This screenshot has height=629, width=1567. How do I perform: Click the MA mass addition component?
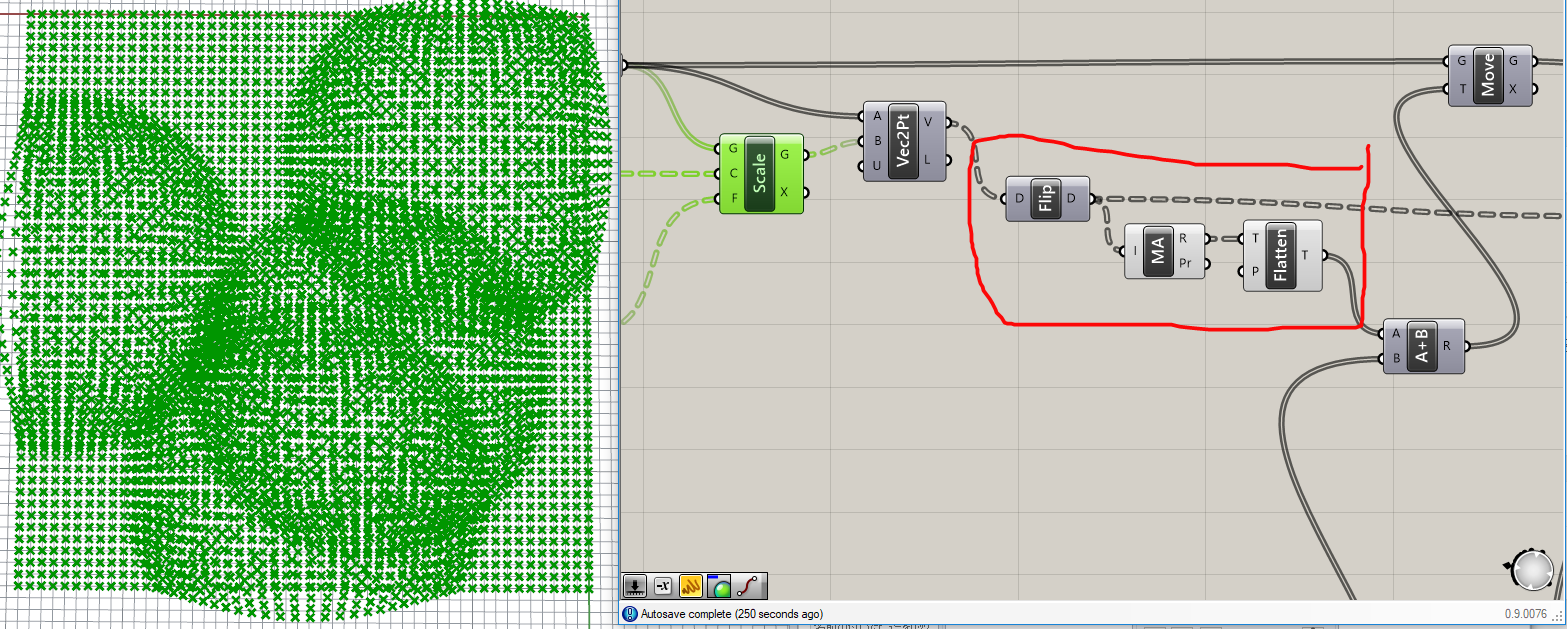[x=1158, y=251]
